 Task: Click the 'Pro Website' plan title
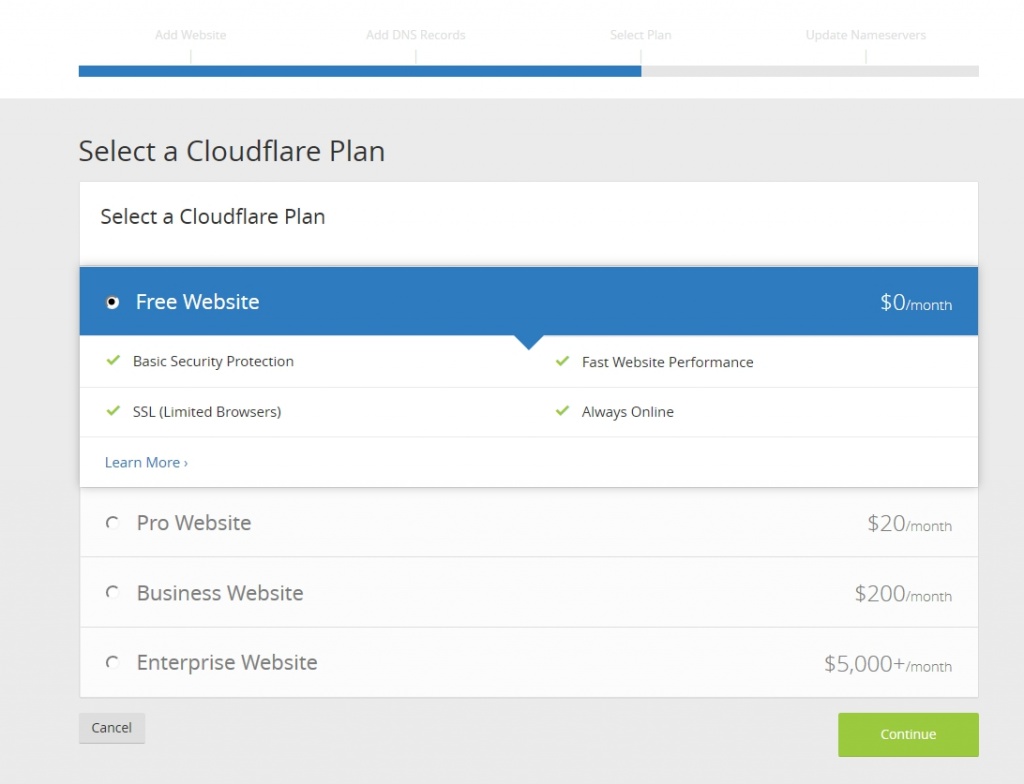[x=194, y=523]
